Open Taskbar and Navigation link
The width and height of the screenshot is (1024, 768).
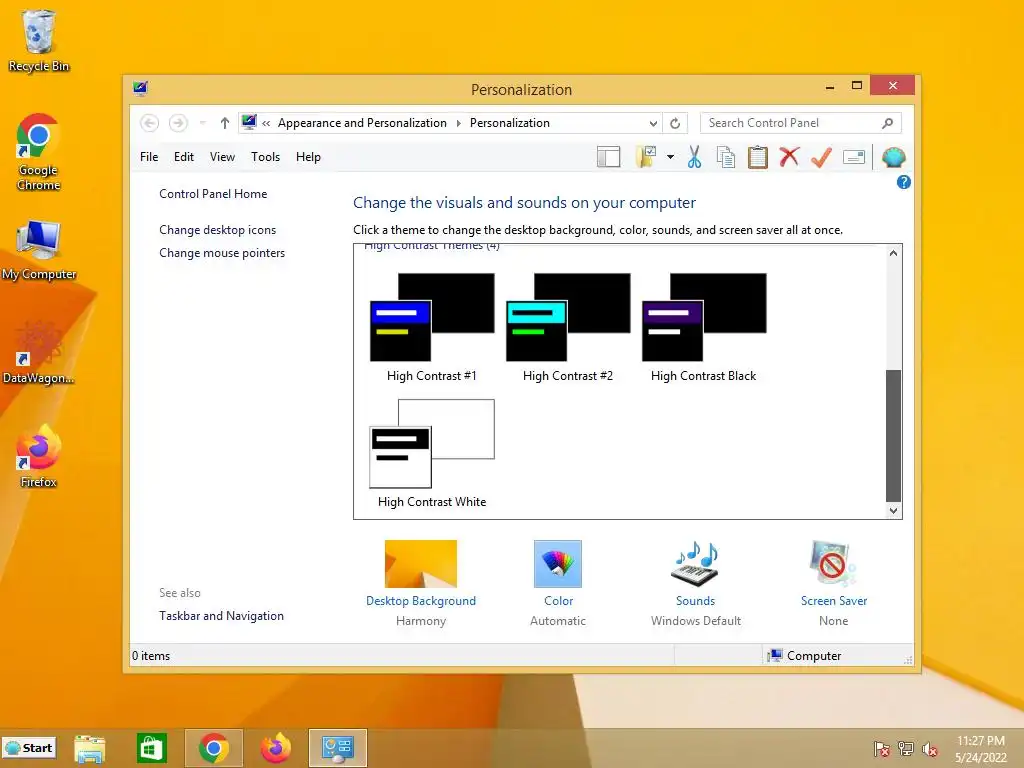pos(221,616)
